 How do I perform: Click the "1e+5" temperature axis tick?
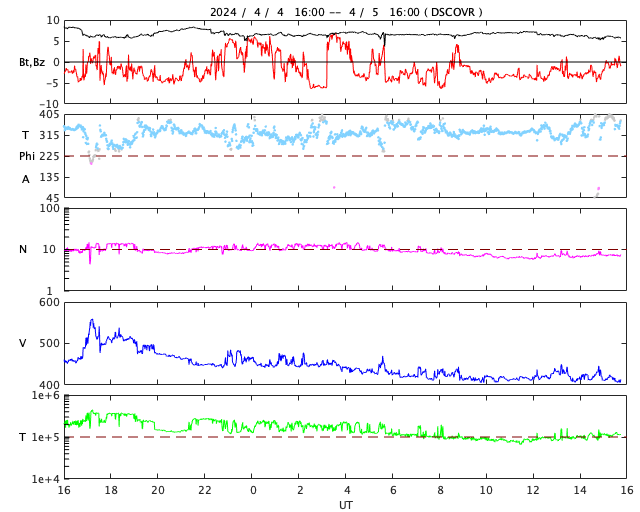(46, 437)
